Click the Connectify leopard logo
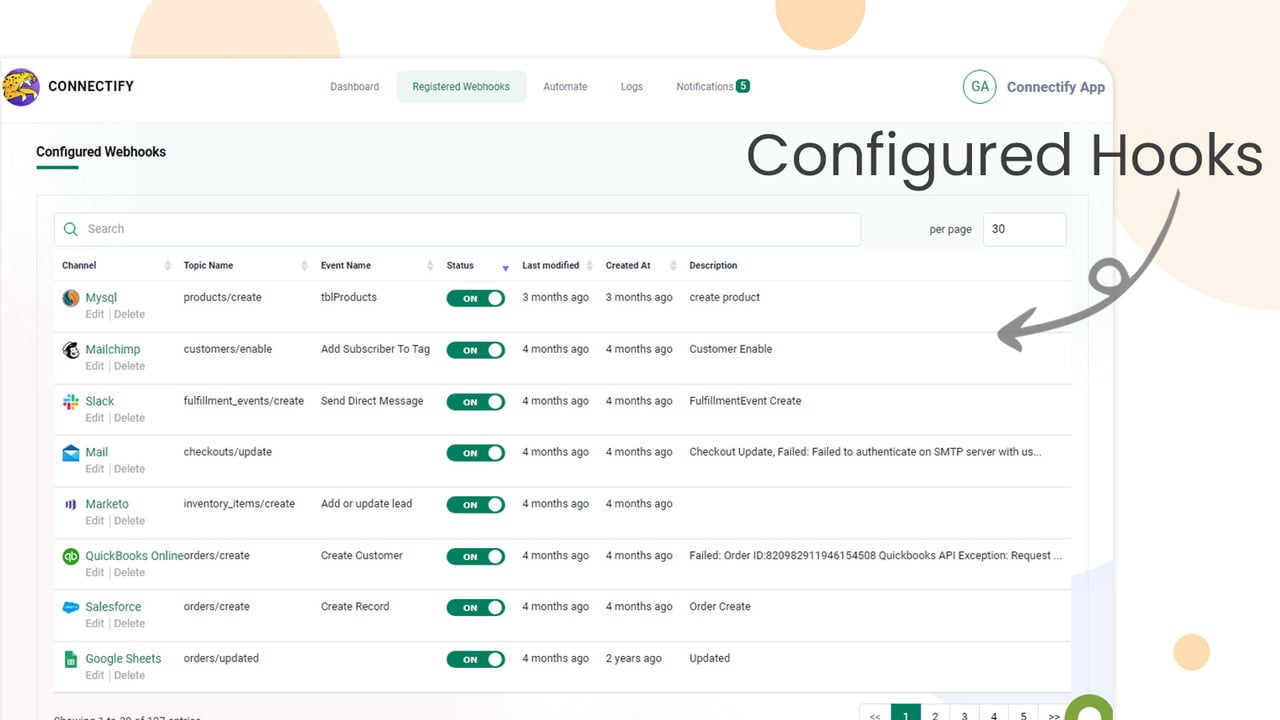 point(21,87)
